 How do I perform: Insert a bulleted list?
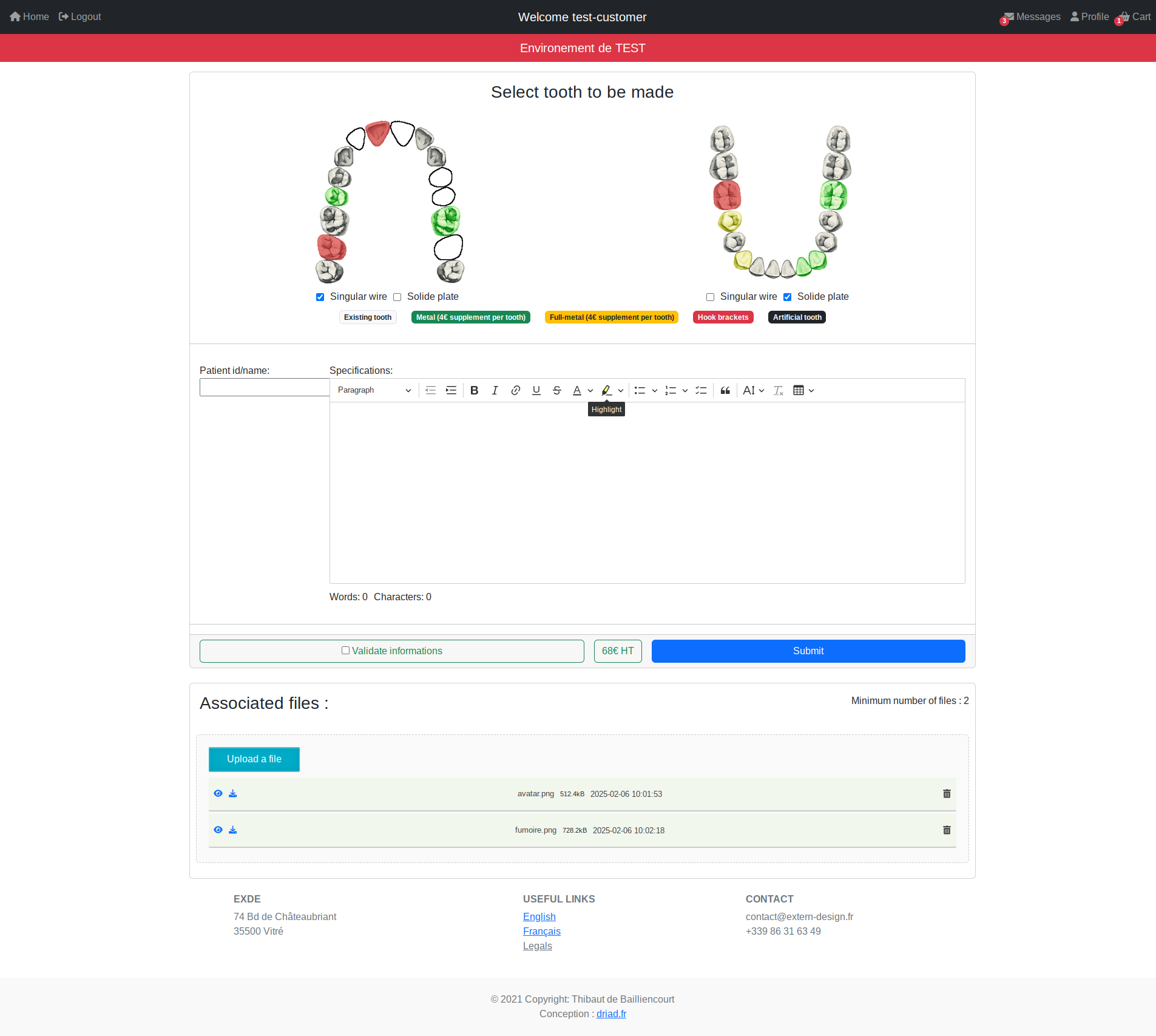[640, 390]
